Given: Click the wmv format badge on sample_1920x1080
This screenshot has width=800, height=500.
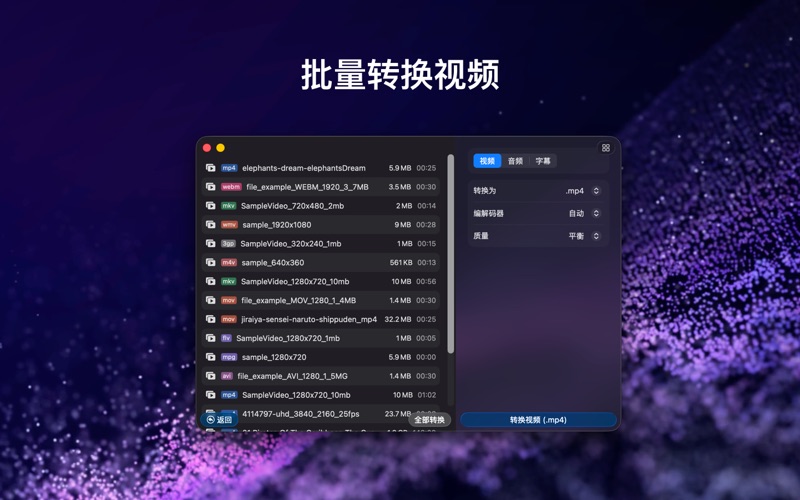Looking at the screenshot, I should [x=229, y=224].
